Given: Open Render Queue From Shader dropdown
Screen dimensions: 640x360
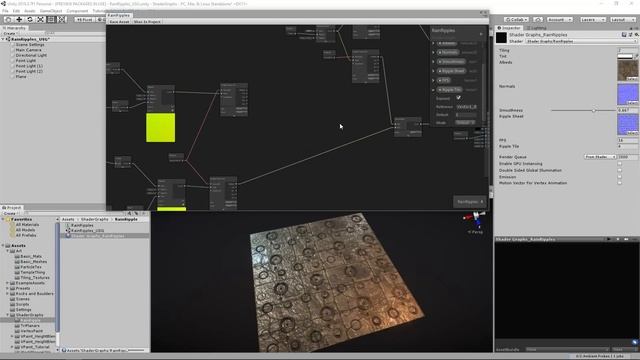Looking at the screenshot, I should pyautogui.click(x=600, y=157).
